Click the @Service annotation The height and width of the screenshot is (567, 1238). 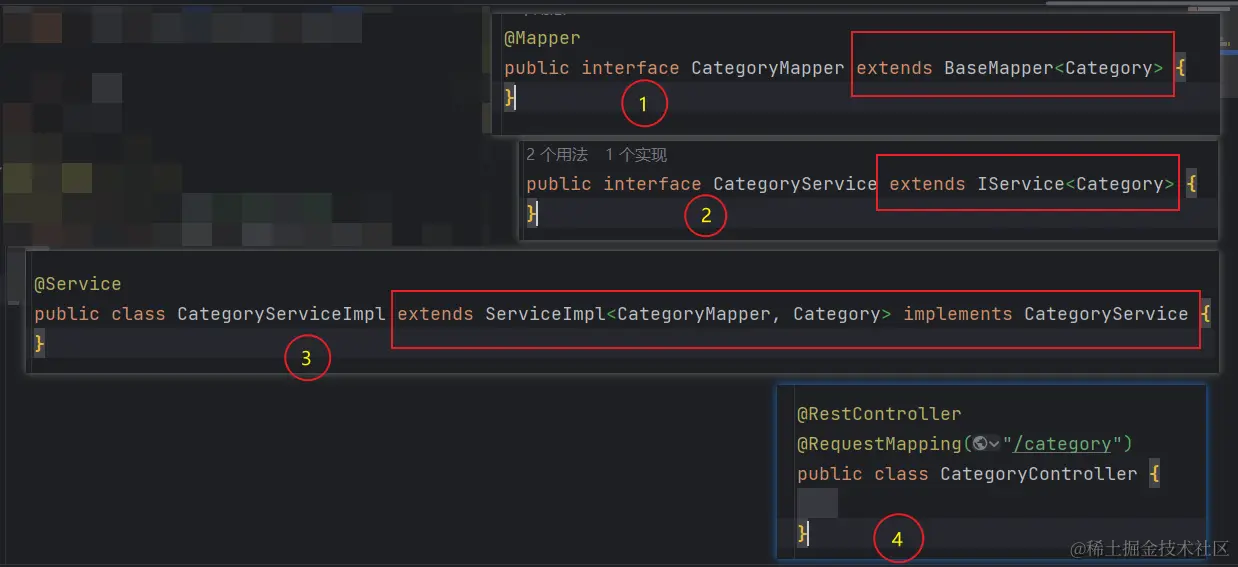click(77, 284)
